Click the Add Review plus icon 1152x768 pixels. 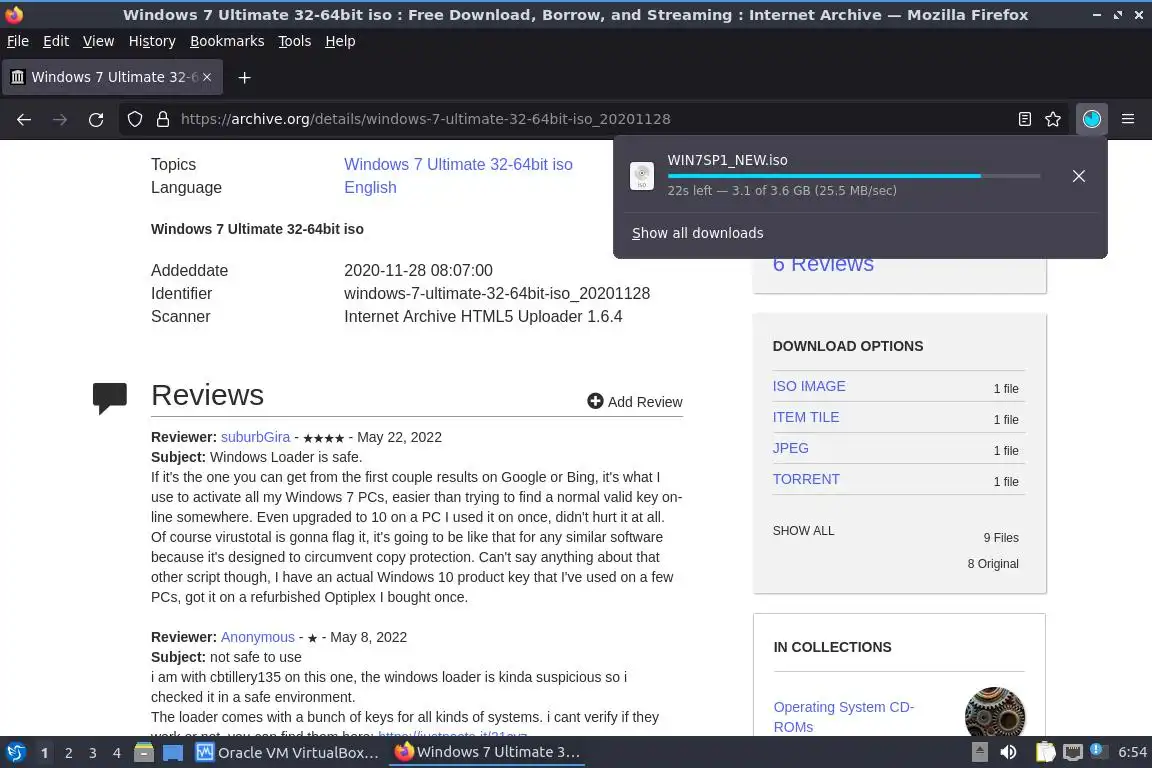tap(595, 401)
